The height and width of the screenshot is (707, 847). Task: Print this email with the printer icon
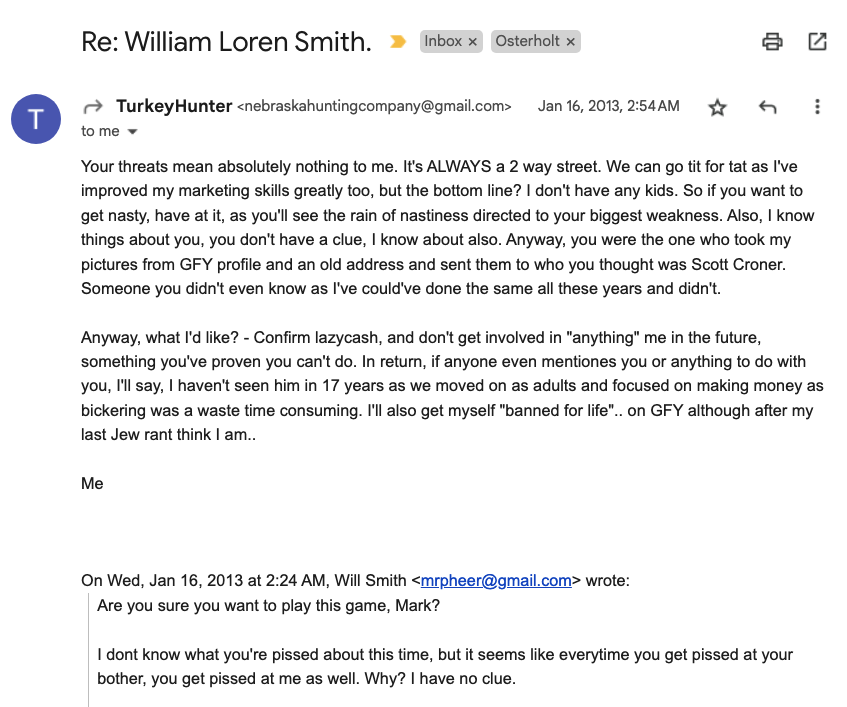tap(772, 42)
